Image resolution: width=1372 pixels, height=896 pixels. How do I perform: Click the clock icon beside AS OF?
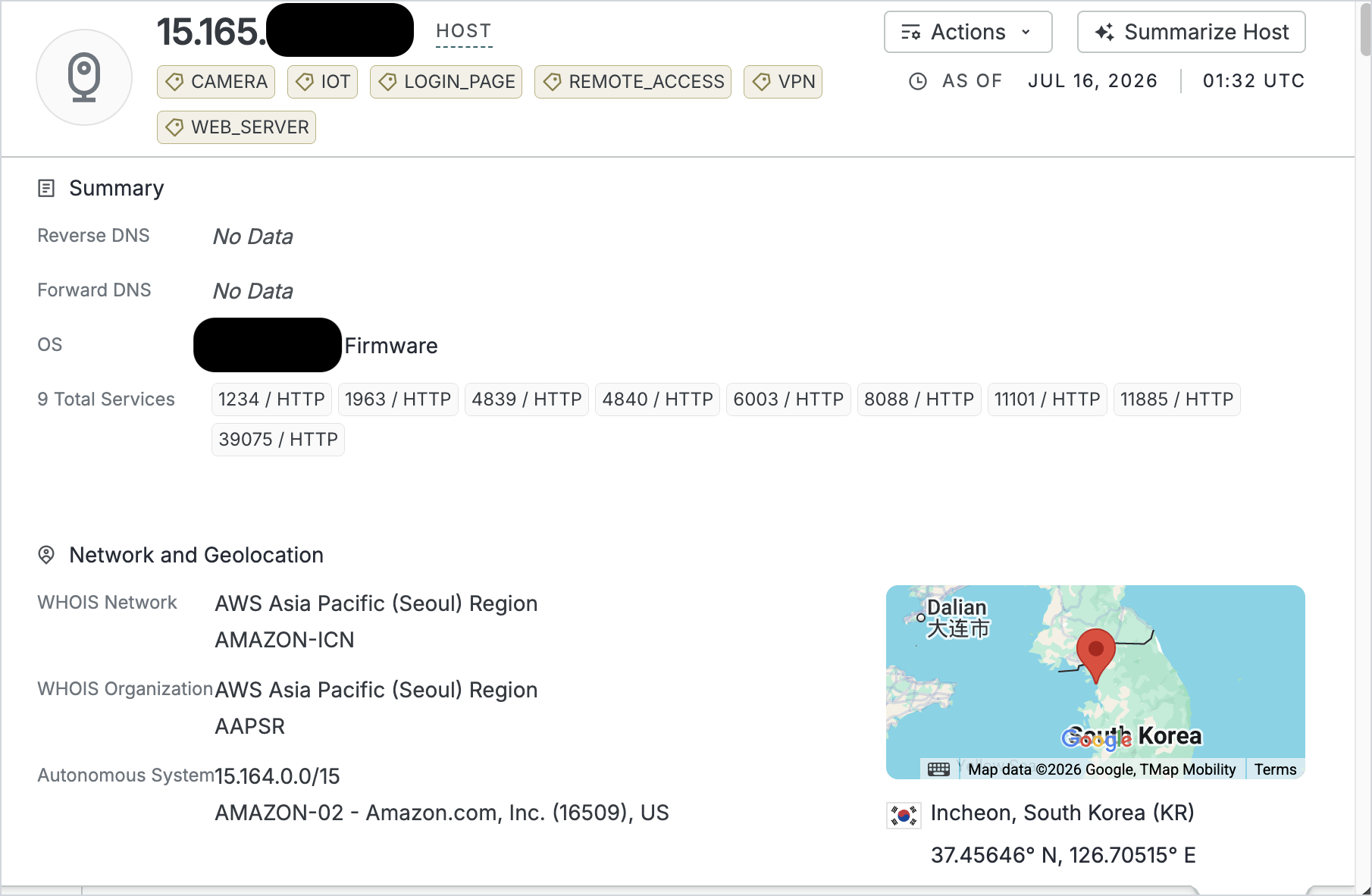918,81
